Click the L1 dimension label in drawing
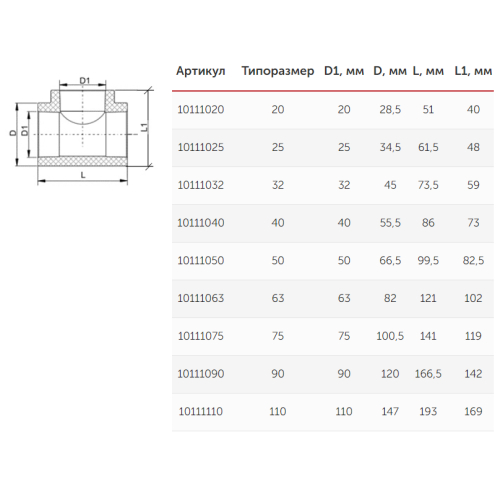Image resolution: width=500 pixels, height=500 pixels. coord(144,127)
